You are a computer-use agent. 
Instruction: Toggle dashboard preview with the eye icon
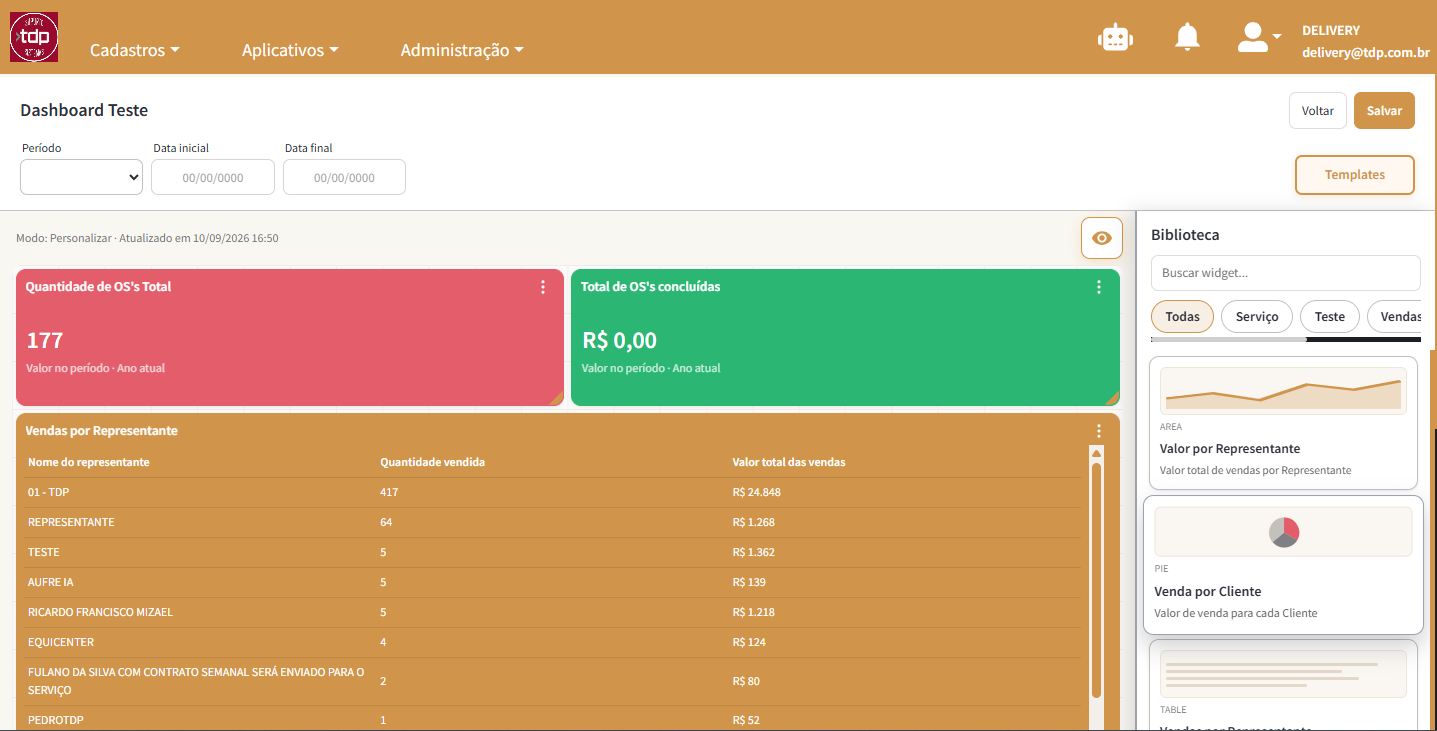(x=1102, y=238)
